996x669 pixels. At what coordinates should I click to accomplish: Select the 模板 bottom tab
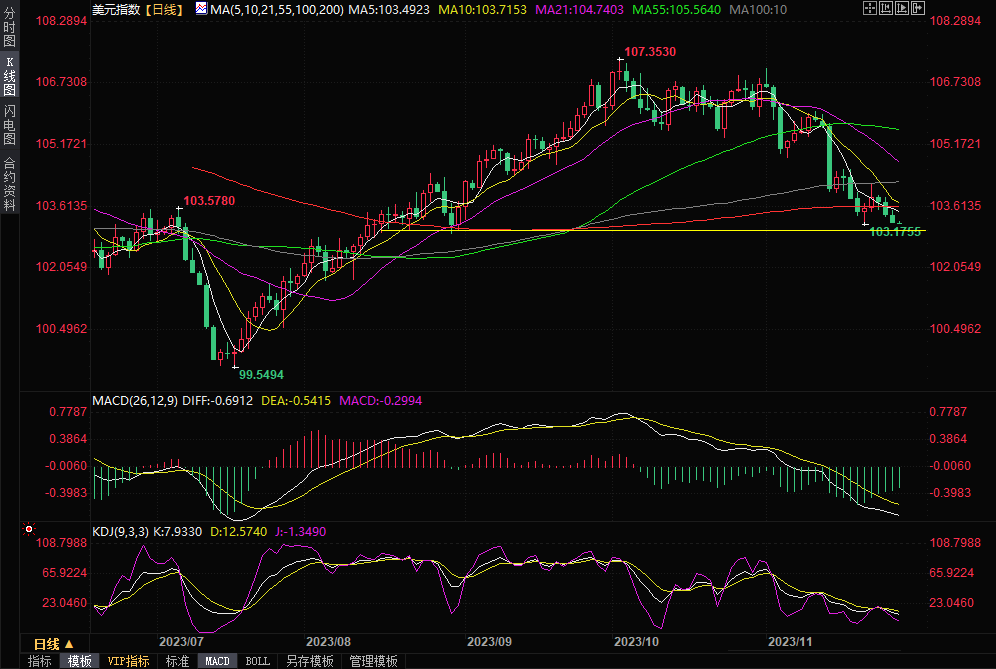[x=79, y=661]
